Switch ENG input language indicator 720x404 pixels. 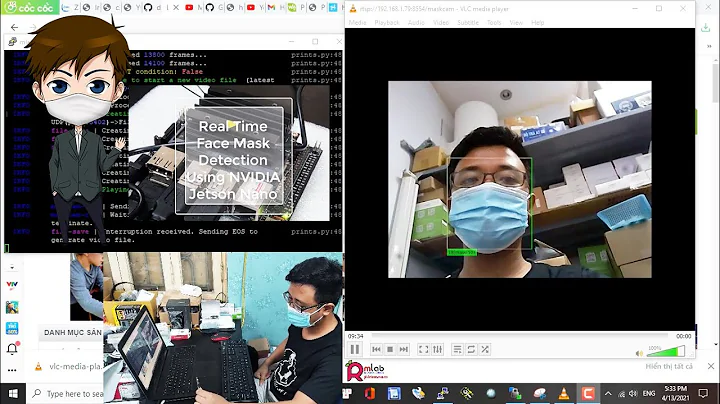coord(649,393)
